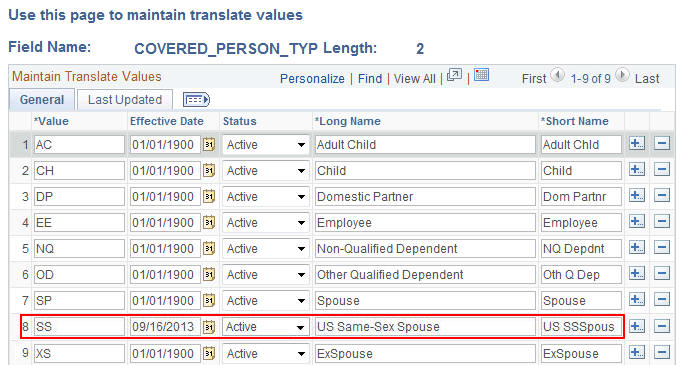Edit effective date field 09/16/2013

[x=166, y=327]
